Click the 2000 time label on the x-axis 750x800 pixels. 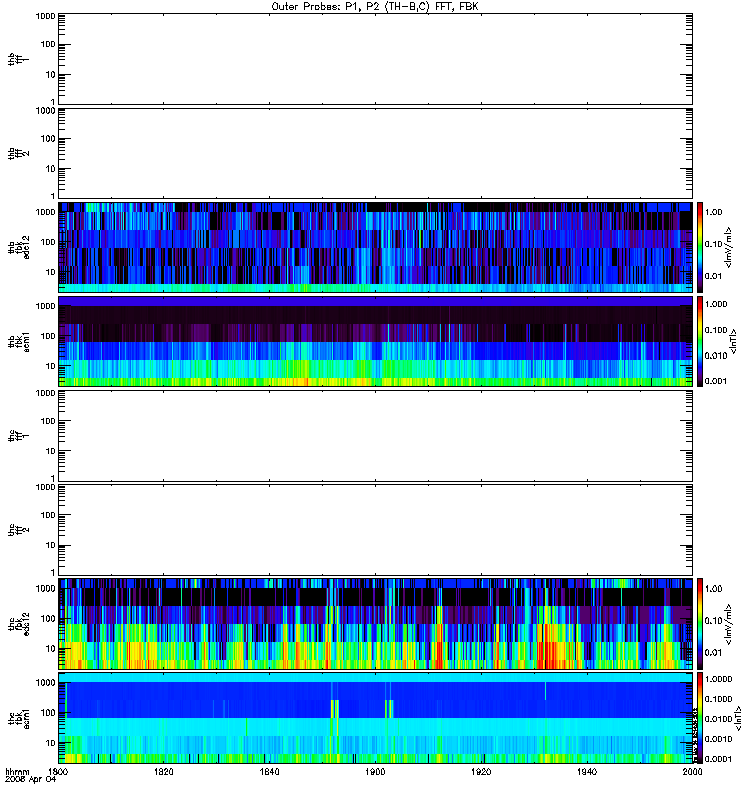pyautogui.click(x=692, y=771)
